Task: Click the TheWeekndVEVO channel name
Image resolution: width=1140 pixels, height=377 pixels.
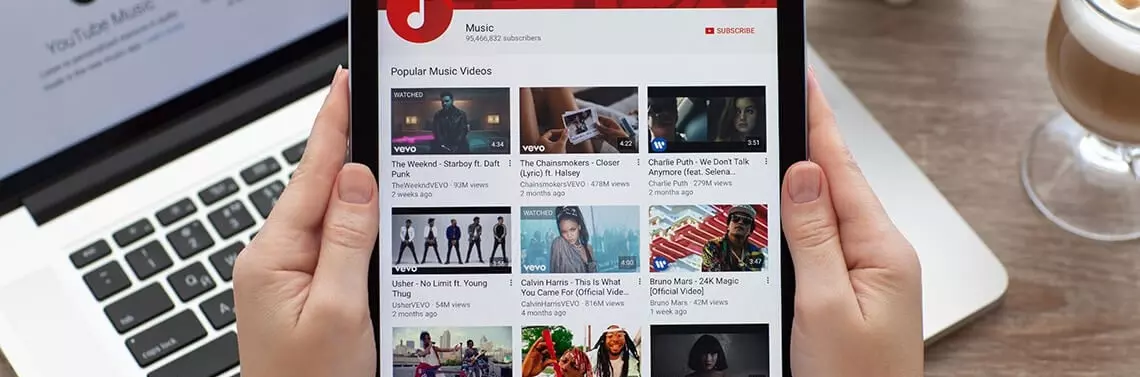Action: pos(420,185)
